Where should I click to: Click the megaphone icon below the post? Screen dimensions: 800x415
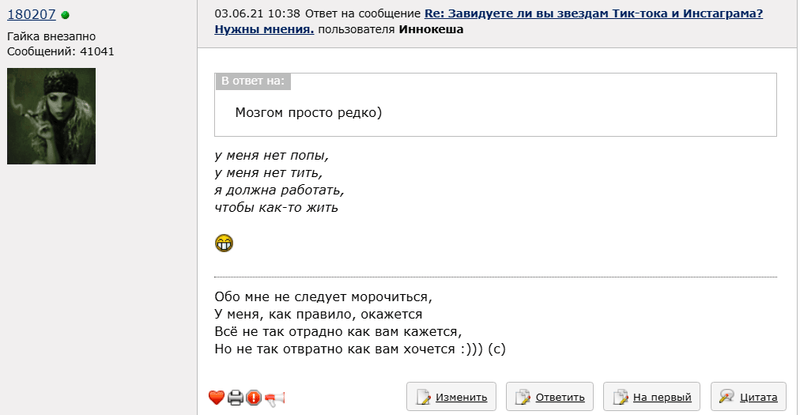pyautogui.click(x=275, y=397)
